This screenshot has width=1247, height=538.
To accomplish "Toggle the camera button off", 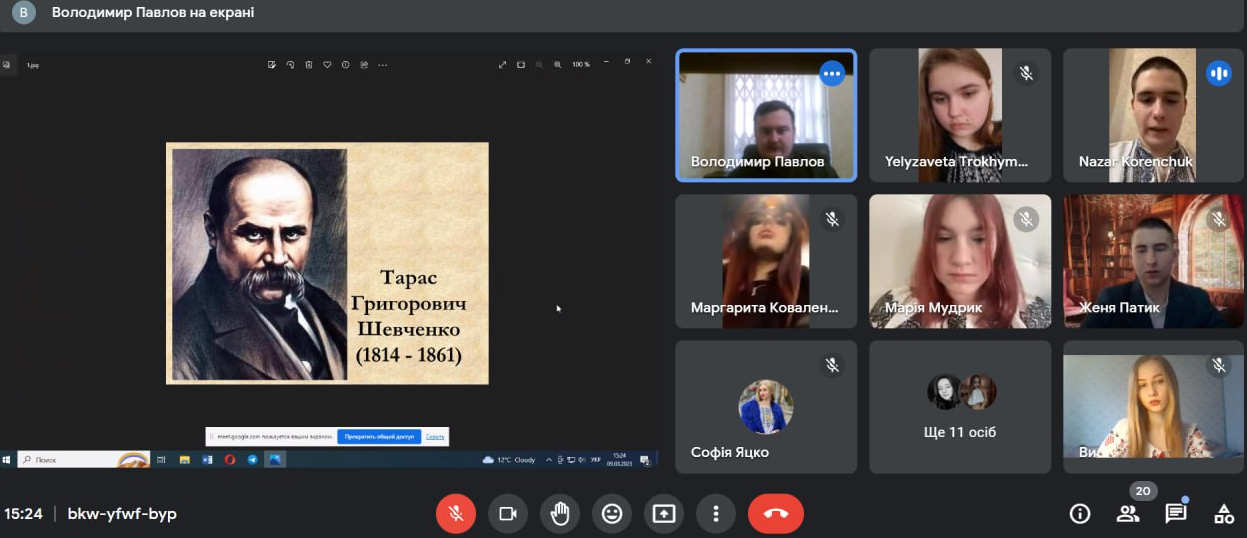I will click(x=508, y=514).
